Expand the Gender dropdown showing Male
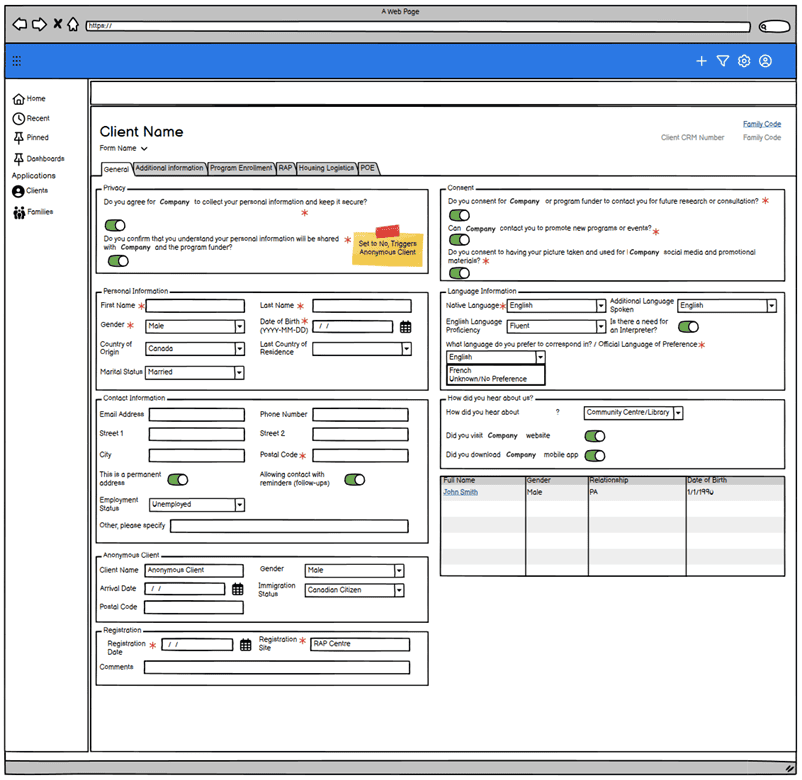 [x=239, y=326]
